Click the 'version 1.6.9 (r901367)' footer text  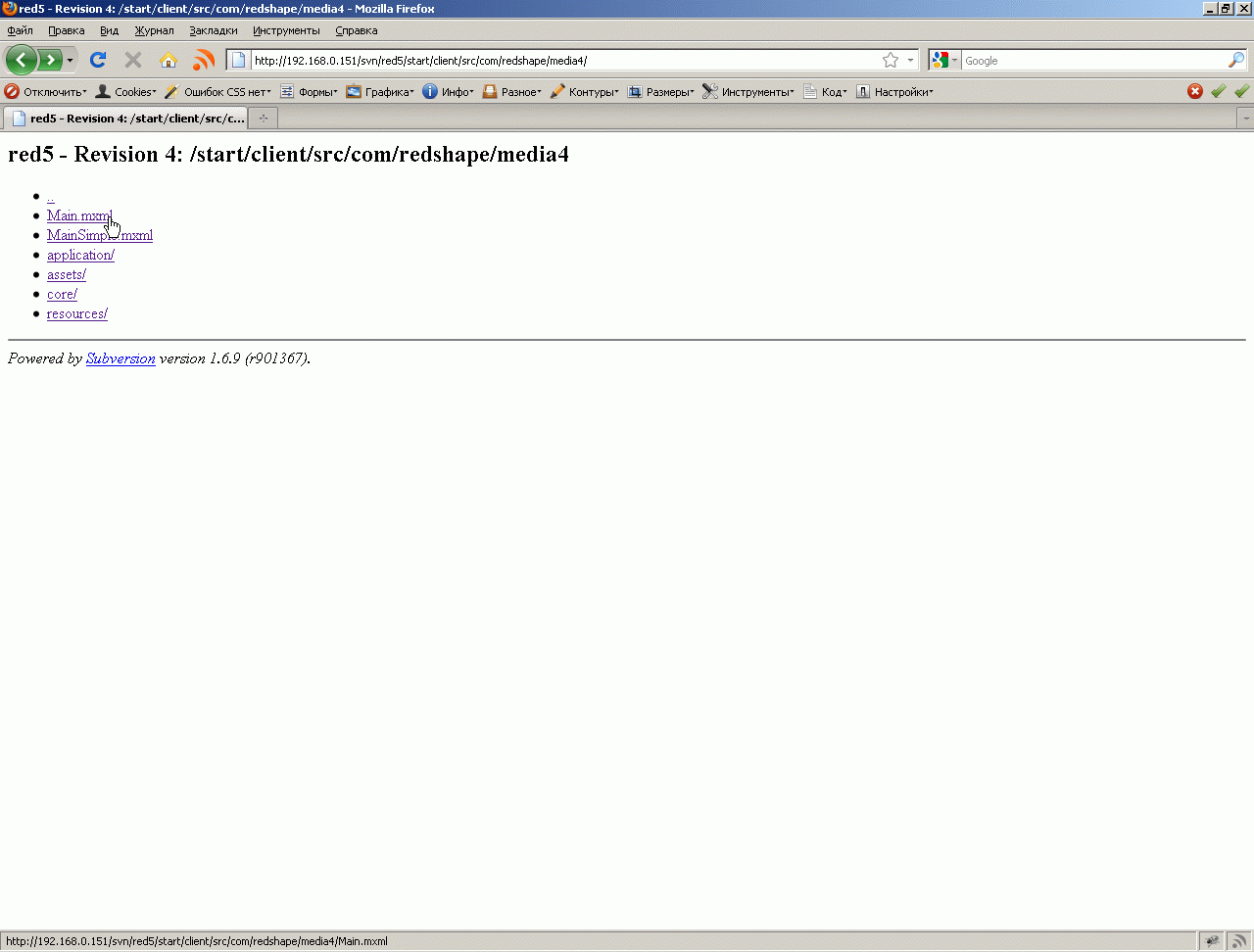(234, 358)
